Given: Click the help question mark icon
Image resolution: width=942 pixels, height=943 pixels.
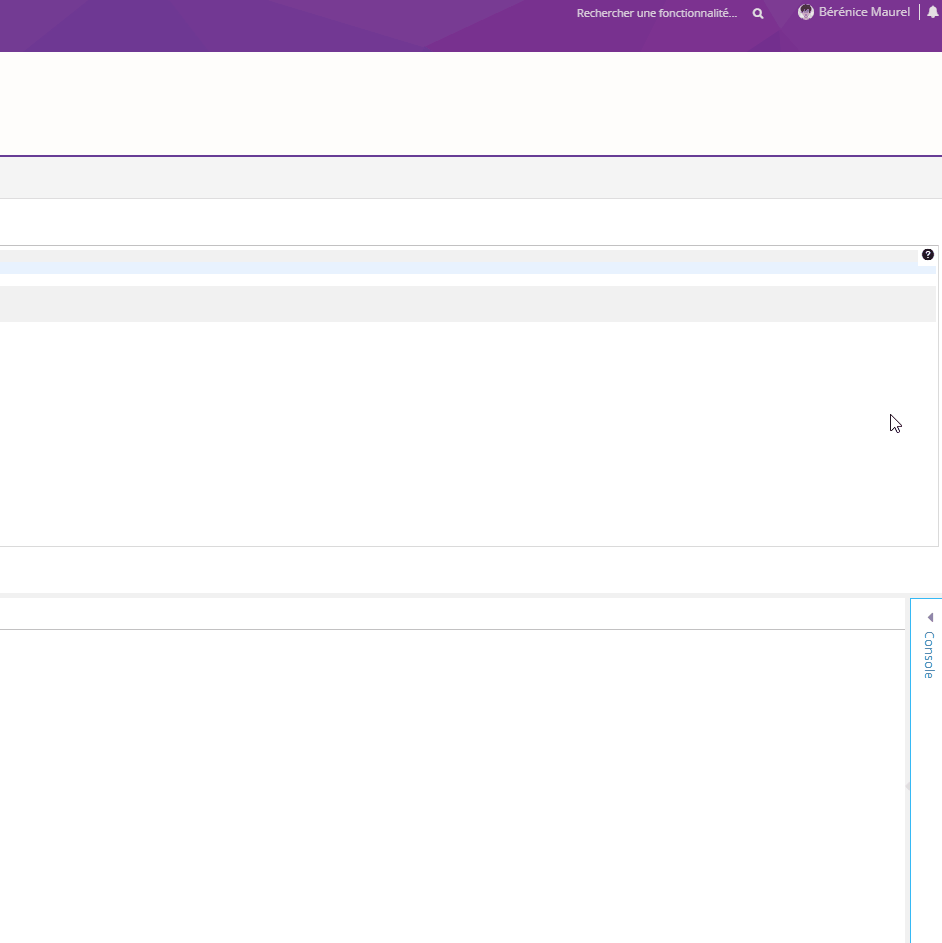Looking at the screenshot, I should (928, 254).
